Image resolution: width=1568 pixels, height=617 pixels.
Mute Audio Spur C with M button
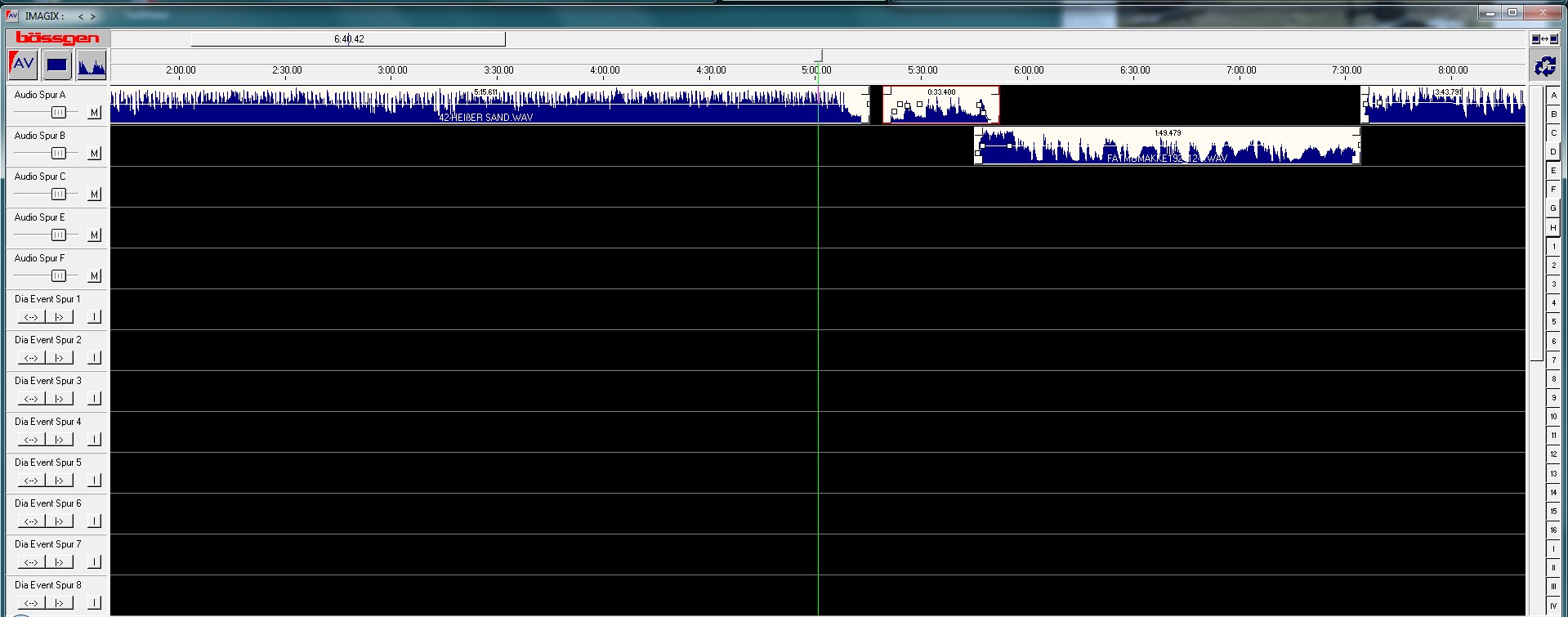pos(94,194)
